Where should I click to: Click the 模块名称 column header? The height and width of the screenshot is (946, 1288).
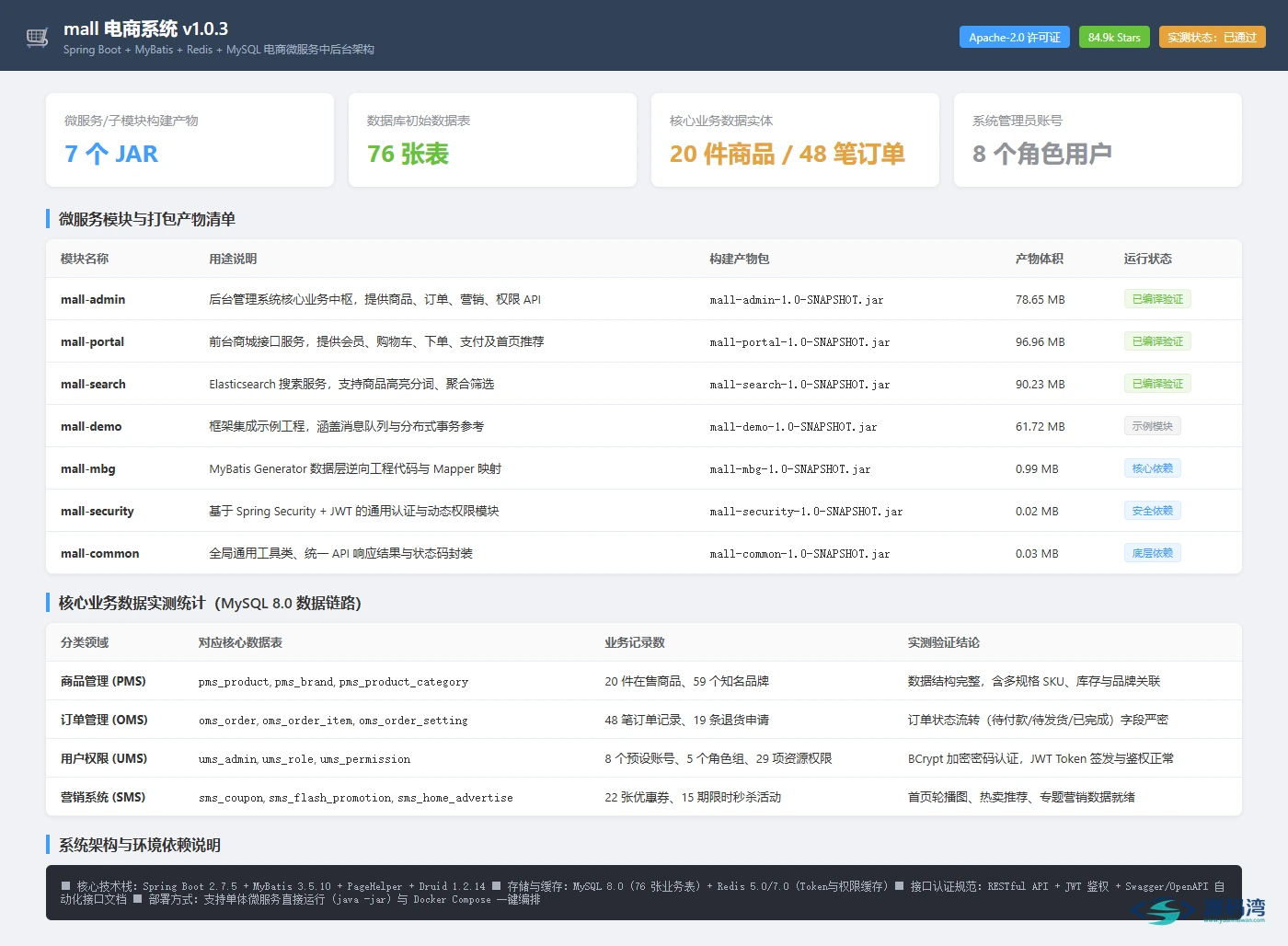[85, 259]
